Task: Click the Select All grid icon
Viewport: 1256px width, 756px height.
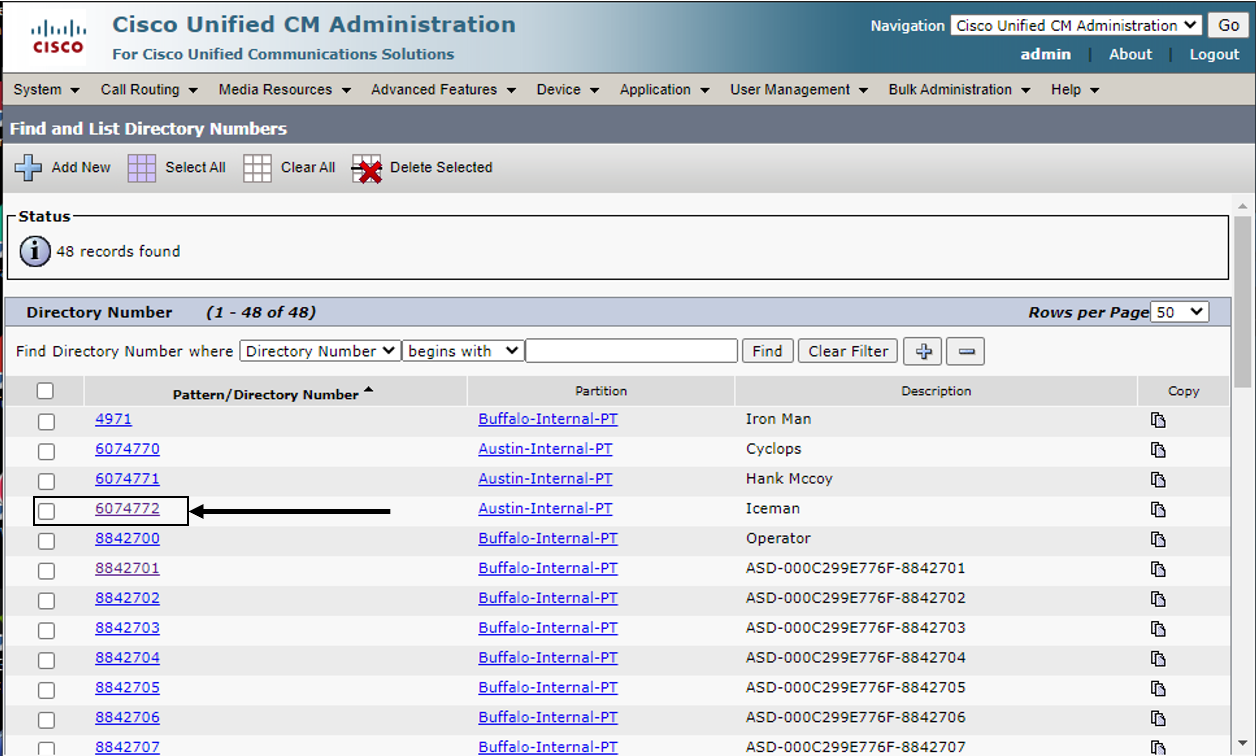Action: pyautogui.click(x=142, y=168)
